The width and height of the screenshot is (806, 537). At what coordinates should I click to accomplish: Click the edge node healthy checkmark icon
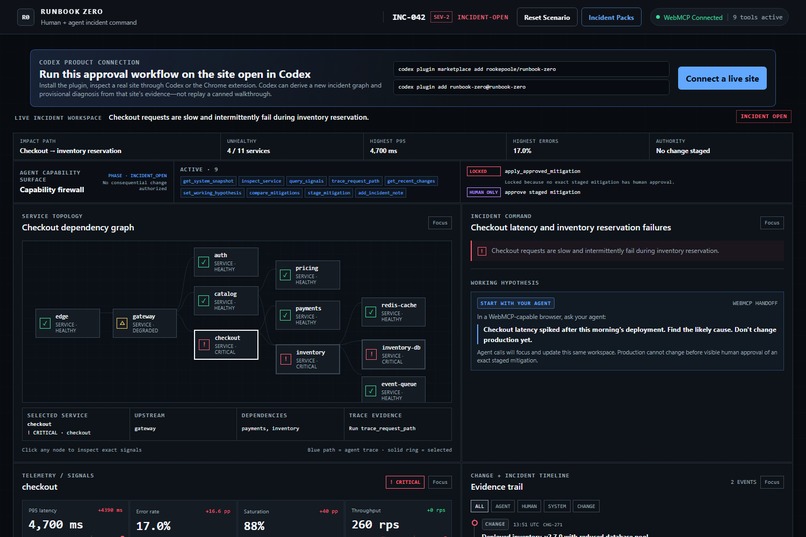pos(45,323)
